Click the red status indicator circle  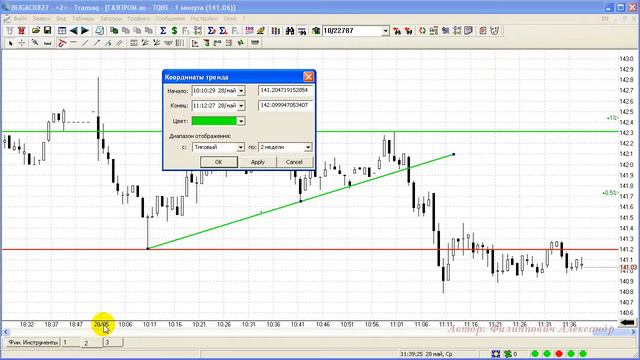[559, 353]
